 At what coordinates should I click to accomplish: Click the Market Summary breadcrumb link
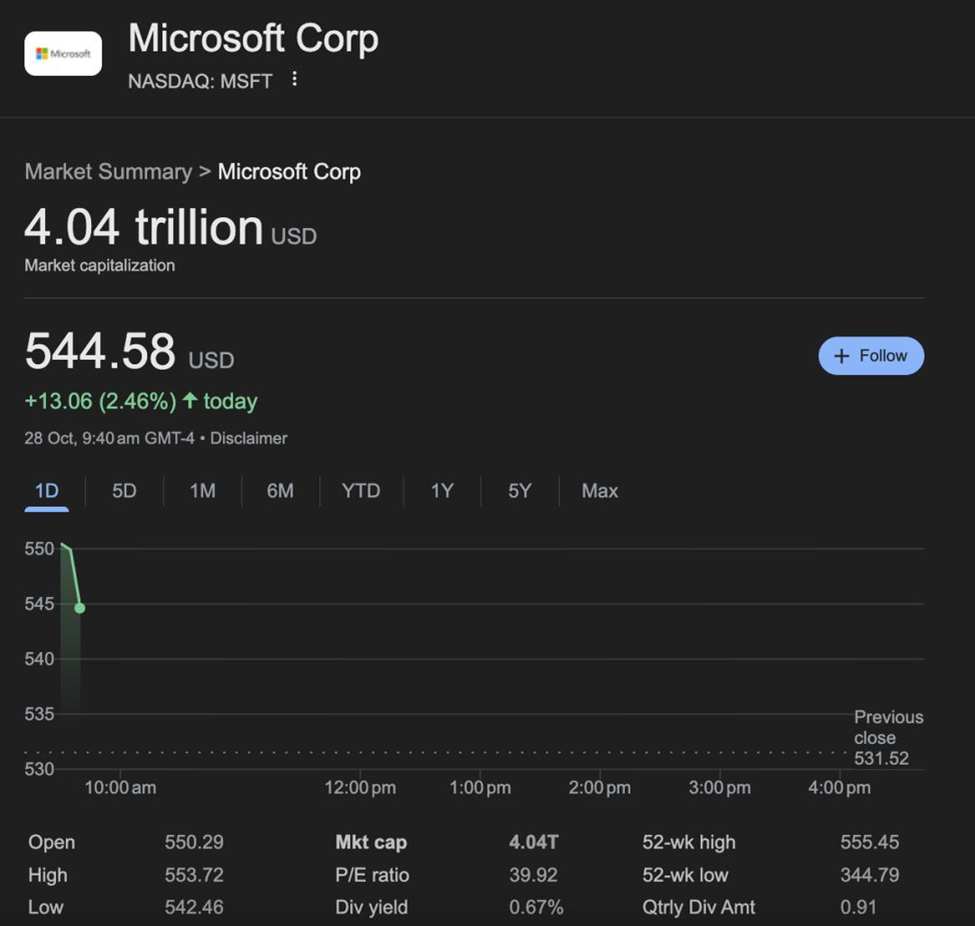[108, 172]
